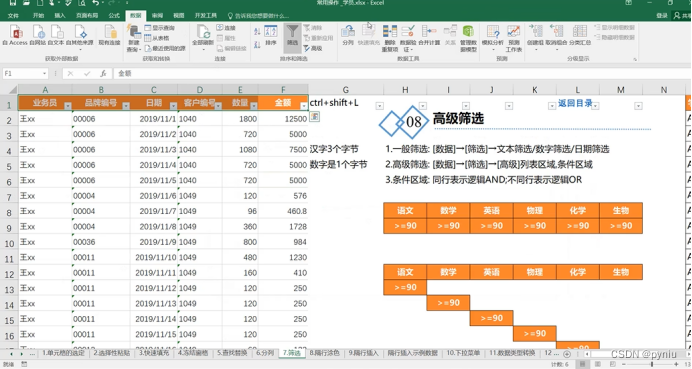The height and width of the screenshot is (369, 692).
Task: Click the zoom in plus button
Action: [x=677, y=364]
